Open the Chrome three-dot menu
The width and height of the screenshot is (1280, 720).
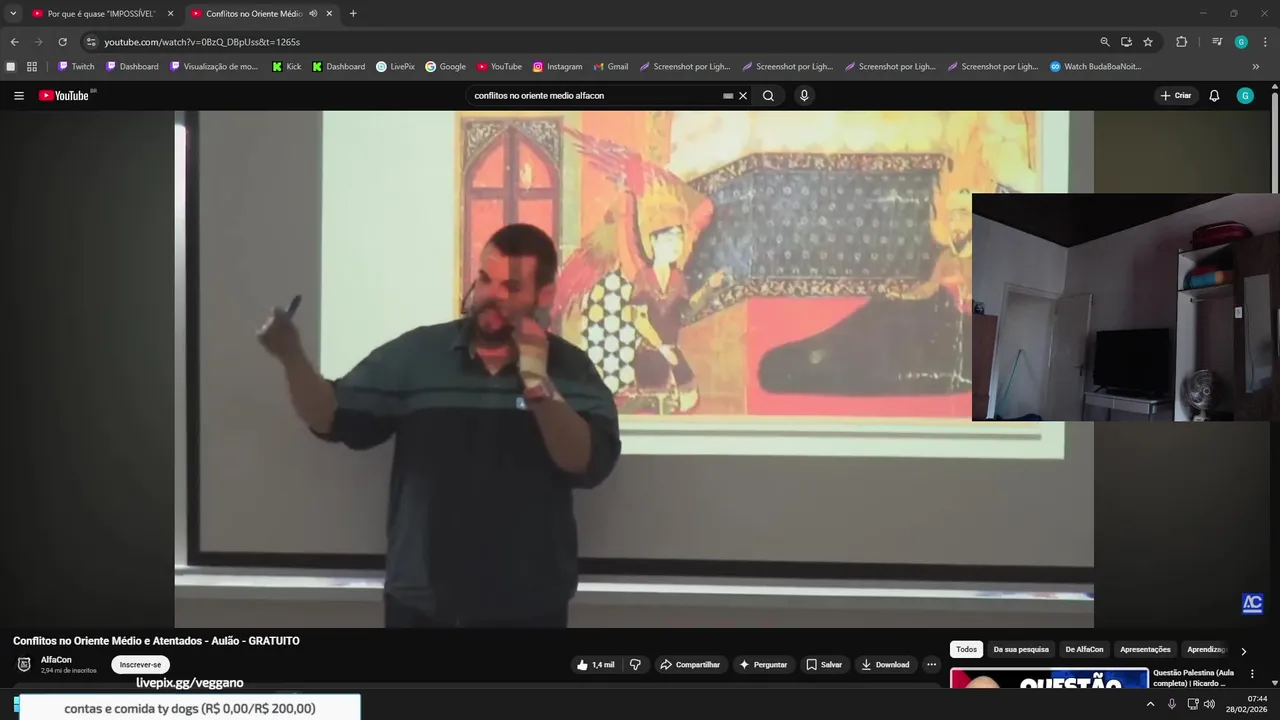coord(1265,42)
